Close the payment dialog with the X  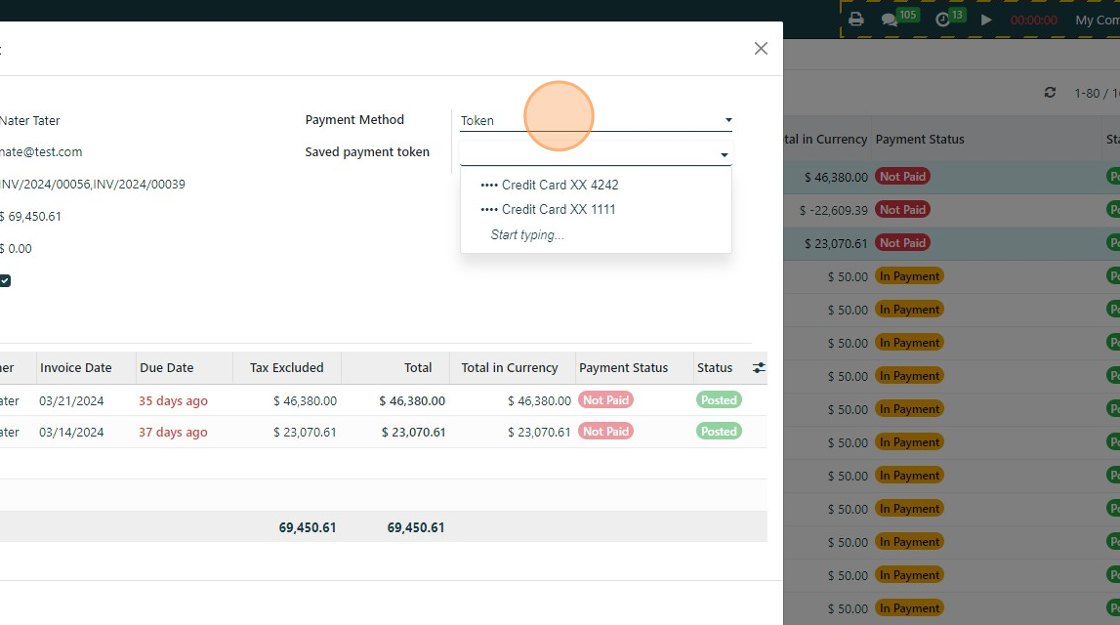(x=761, y=49)
